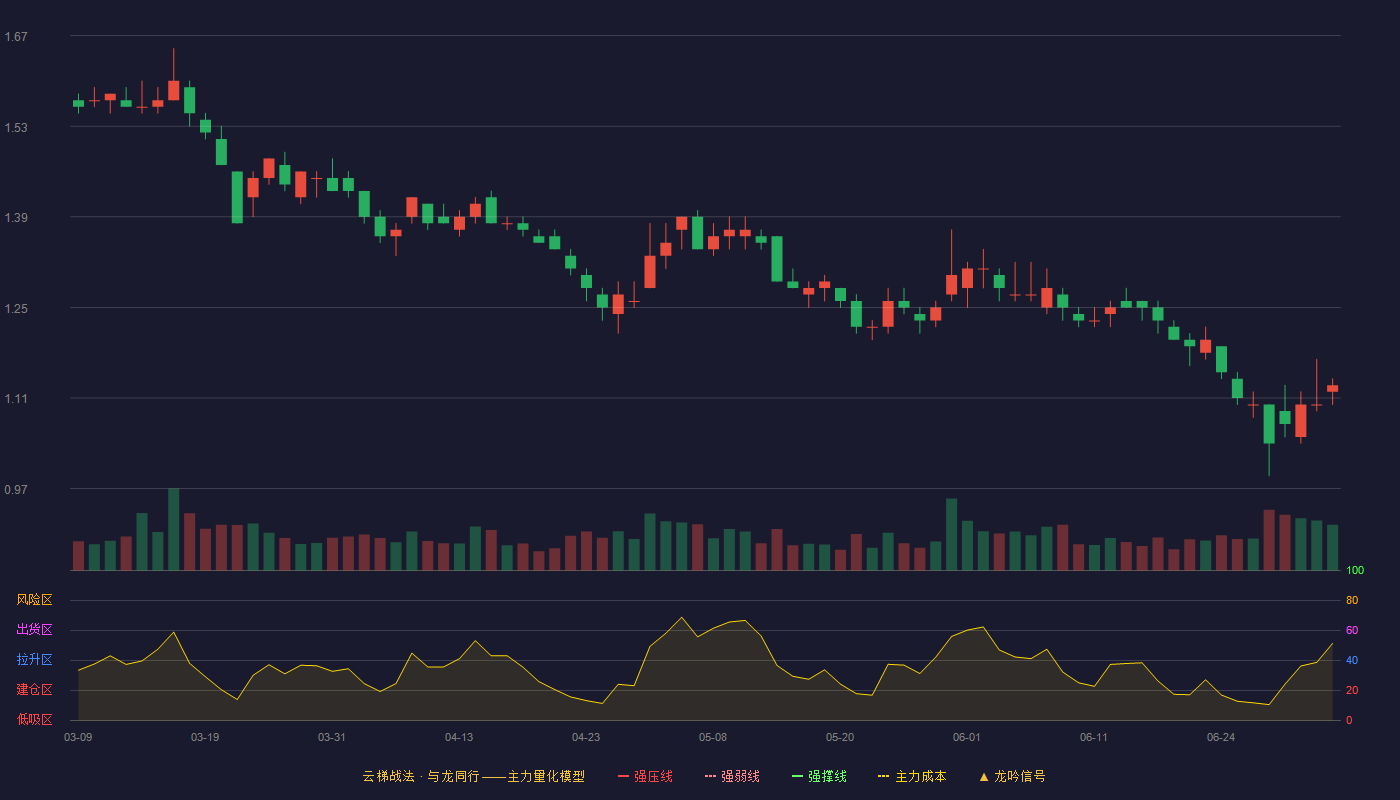Click the 06-24 date axis label
The image size is (1400, 800).
[1221, 737]
